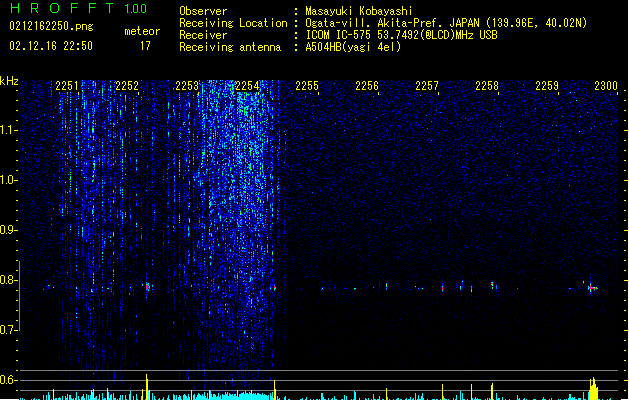Click the 2255 time marker
Viewport: 629px width, 400px height.
(307, 86)
